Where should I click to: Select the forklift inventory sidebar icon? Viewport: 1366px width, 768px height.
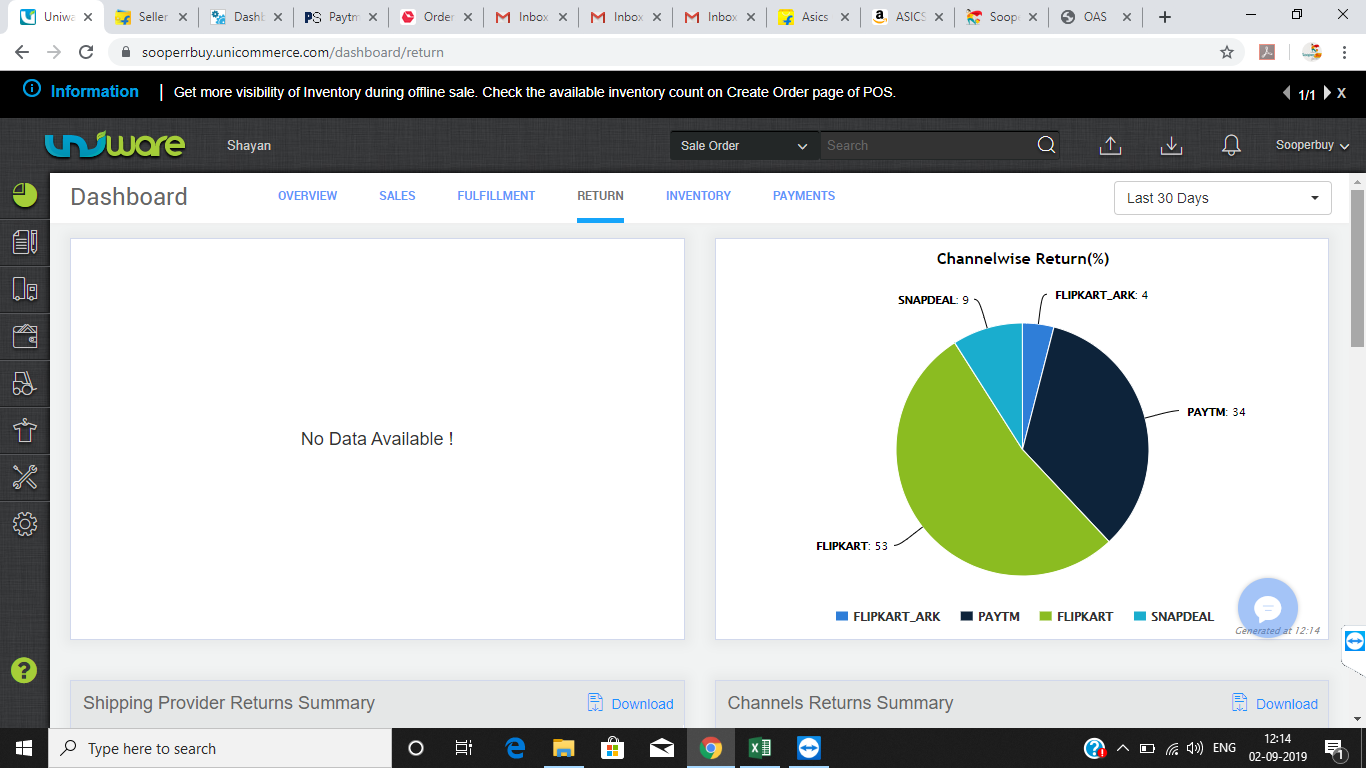25,383
